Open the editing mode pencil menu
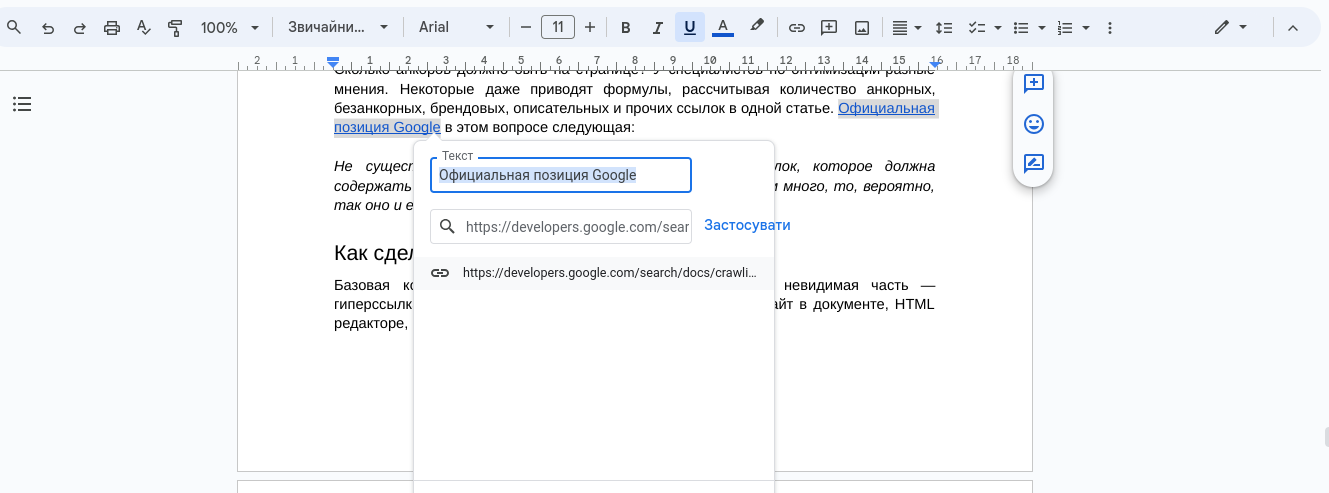 (x=1231, y=28)
